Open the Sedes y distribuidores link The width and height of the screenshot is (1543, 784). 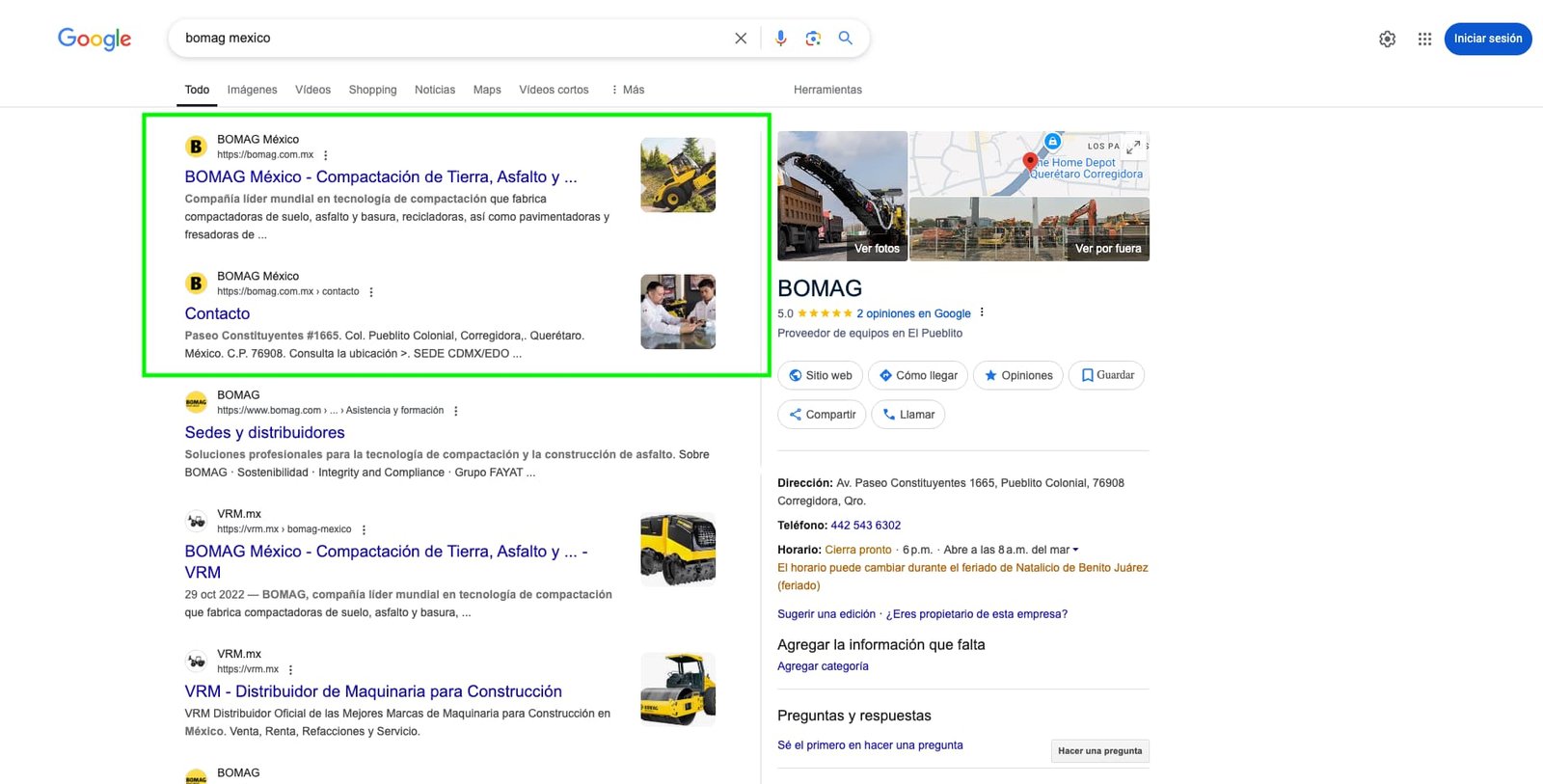point(264,433)
